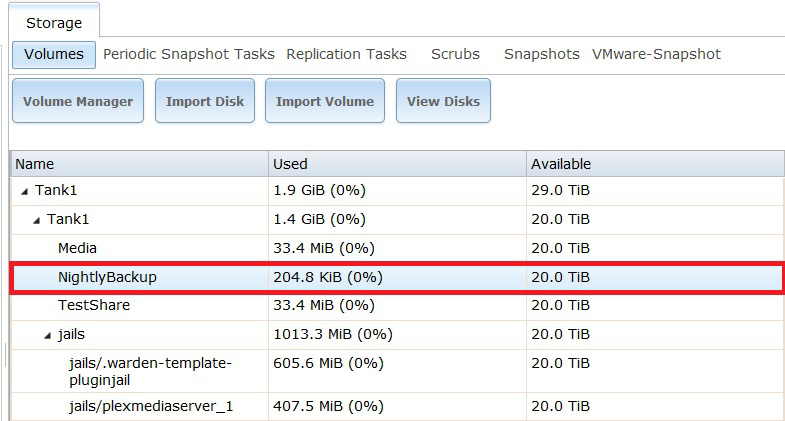Screen dimensions: 785x421
Task: Select the Volumes tab
Action: [54, 54]
